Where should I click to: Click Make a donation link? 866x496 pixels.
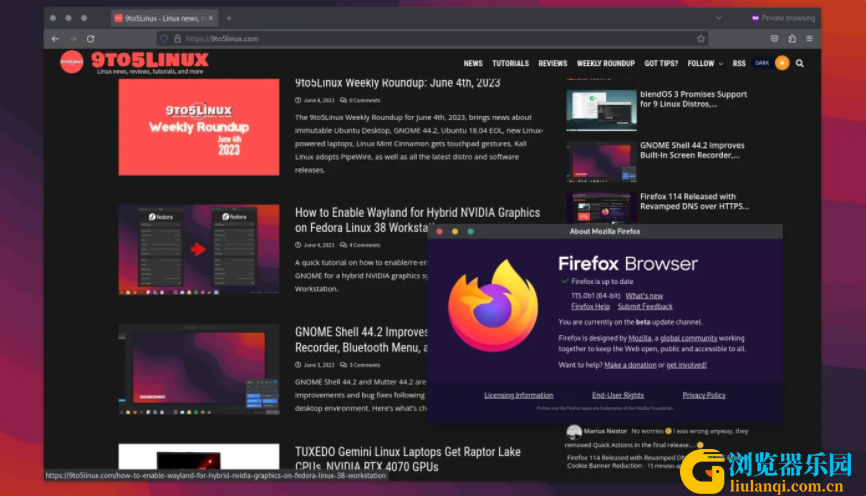pyautogui.click(x=630, y=365)
